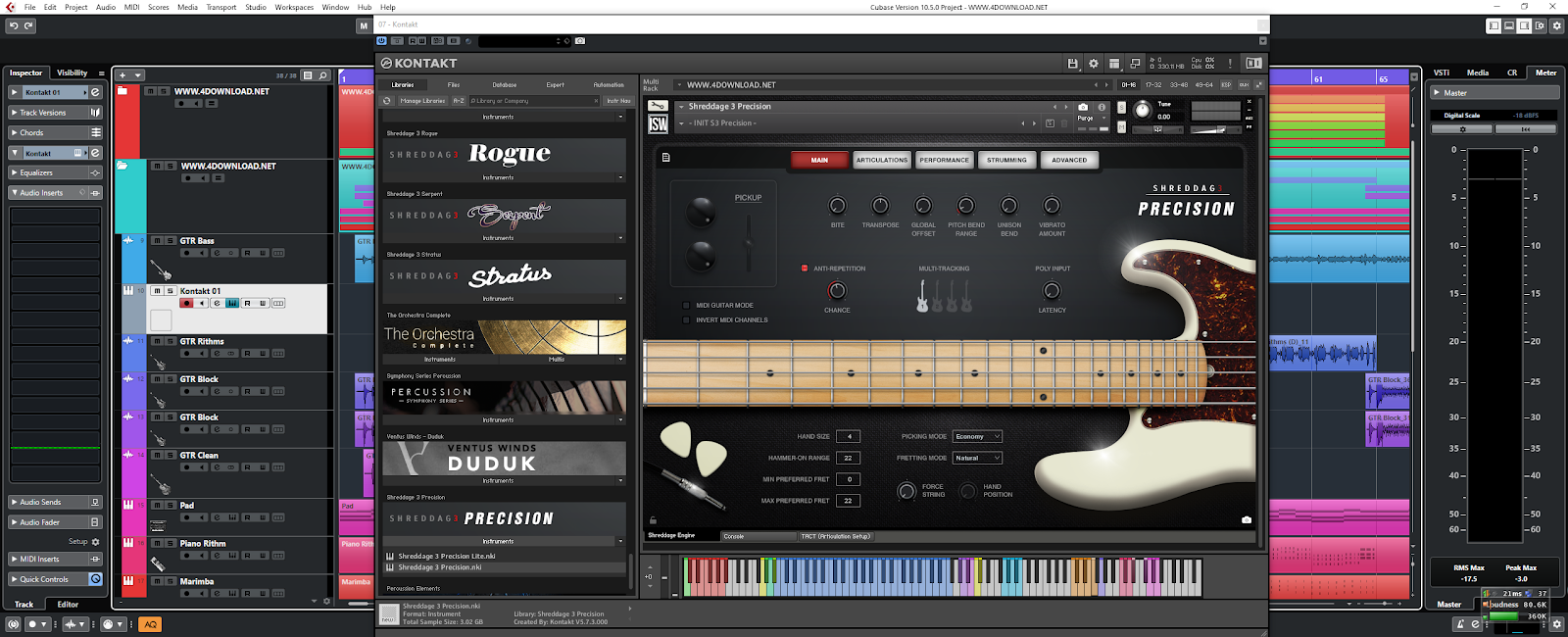The height and width of the screenshot is (637, 1568).
Task: Click the instrument wrench edit icon
Action: (658, 106)
